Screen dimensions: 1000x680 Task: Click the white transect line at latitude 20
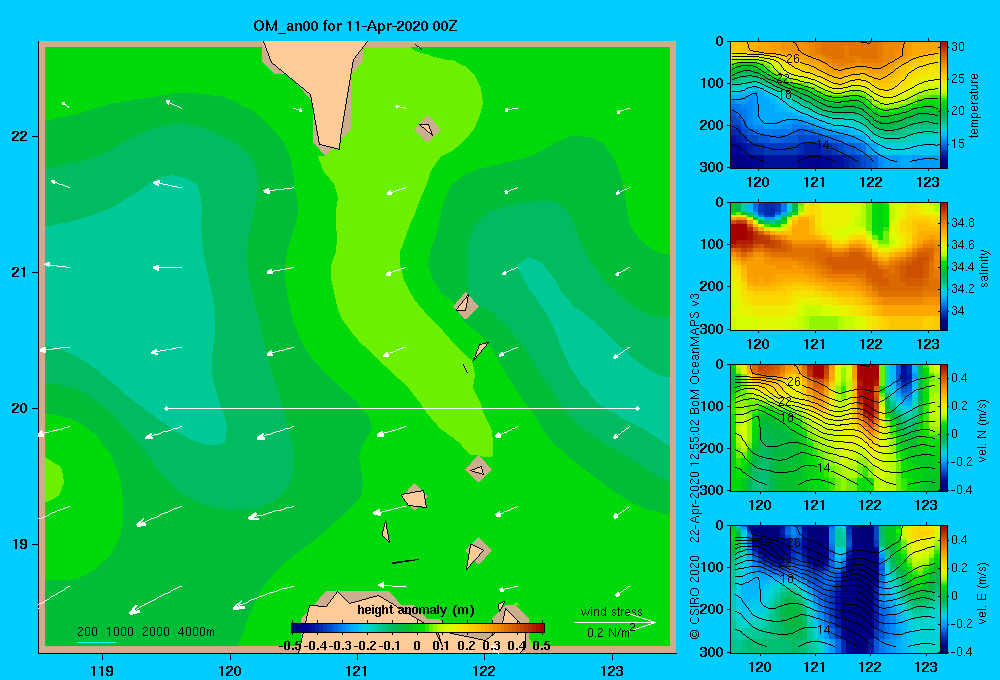(402, 408)
